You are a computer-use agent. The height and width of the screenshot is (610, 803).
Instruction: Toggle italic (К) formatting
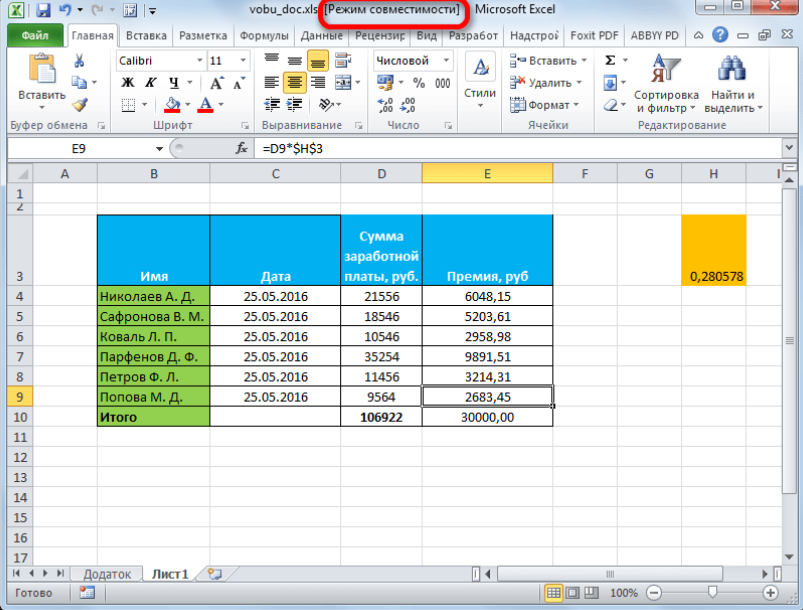point(151,83)
